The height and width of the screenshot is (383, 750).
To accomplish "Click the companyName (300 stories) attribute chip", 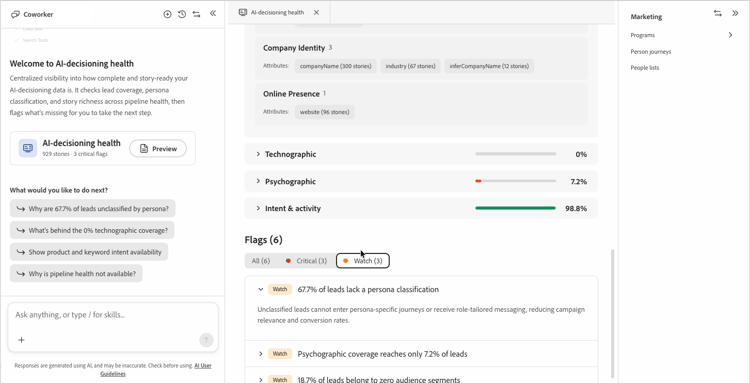I will (x=335, y=66).
